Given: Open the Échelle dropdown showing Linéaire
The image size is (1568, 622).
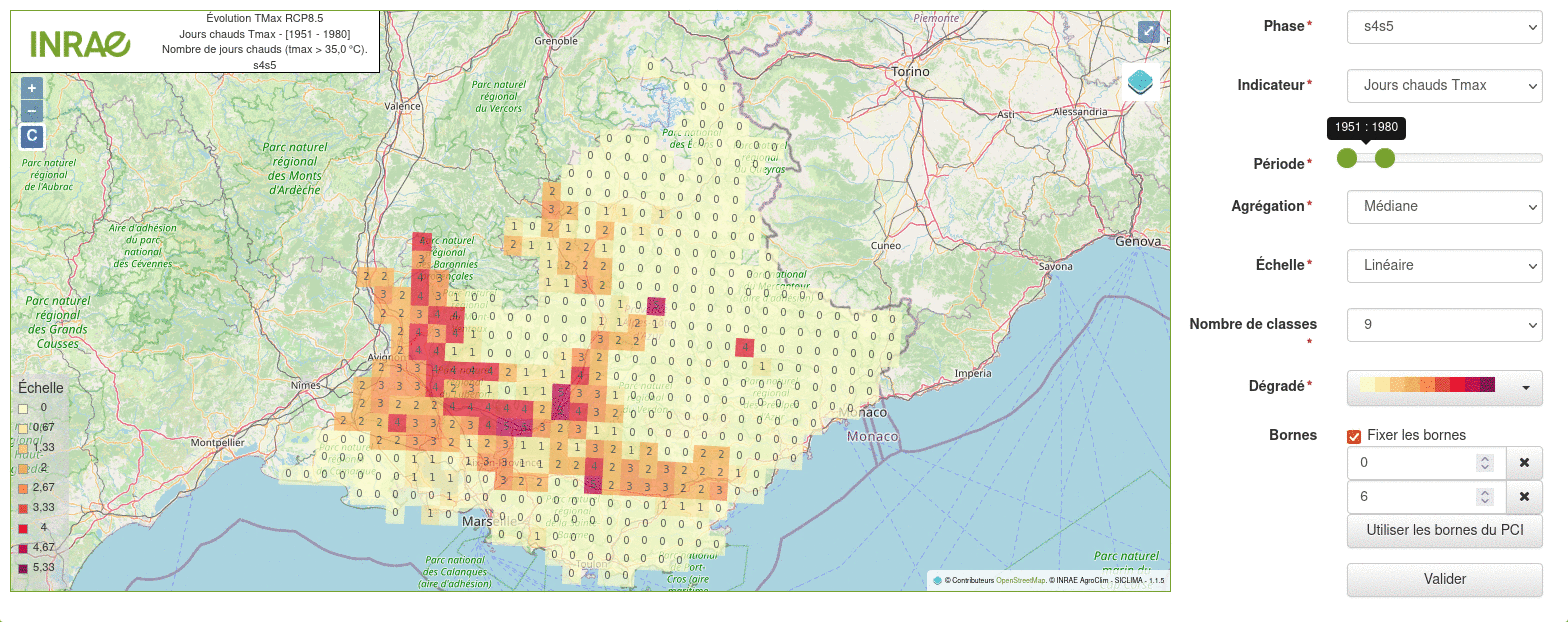Looking at the screenshot, I should pyautogui.click(x=1445, y=266).
